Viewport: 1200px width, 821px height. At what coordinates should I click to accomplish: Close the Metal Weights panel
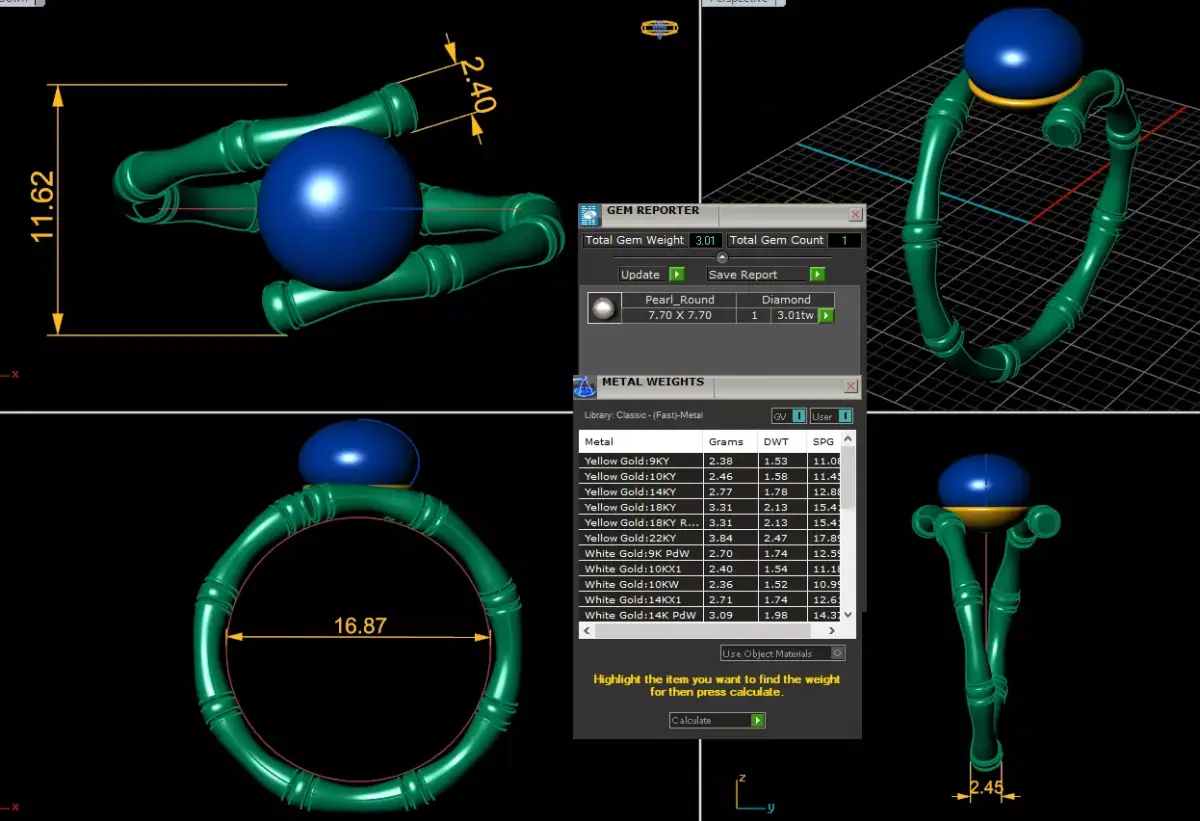coord(850,386)
